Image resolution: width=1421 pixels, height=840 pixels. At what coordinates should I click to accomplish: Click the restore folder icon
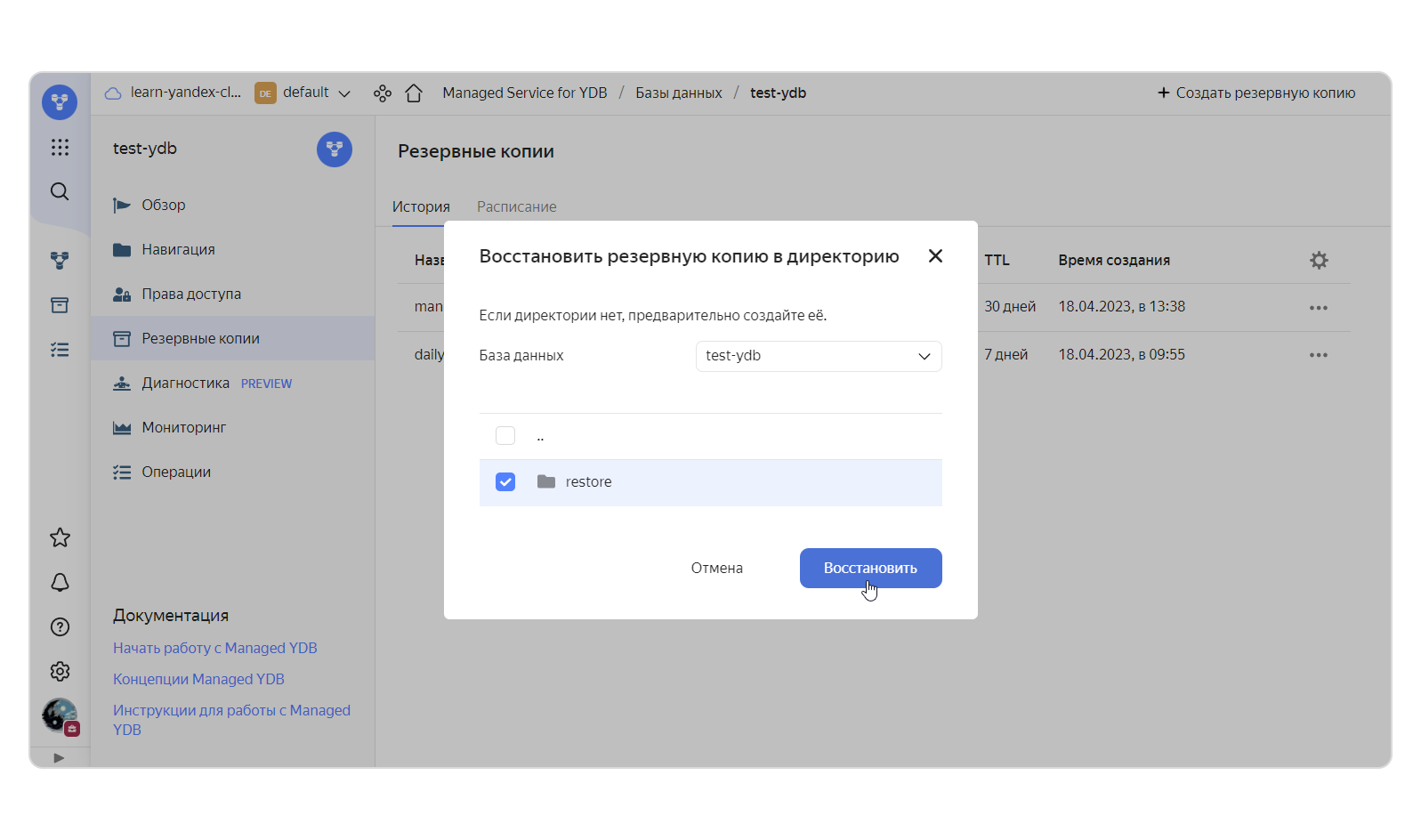pyautogui.click(x=546, y=481)
